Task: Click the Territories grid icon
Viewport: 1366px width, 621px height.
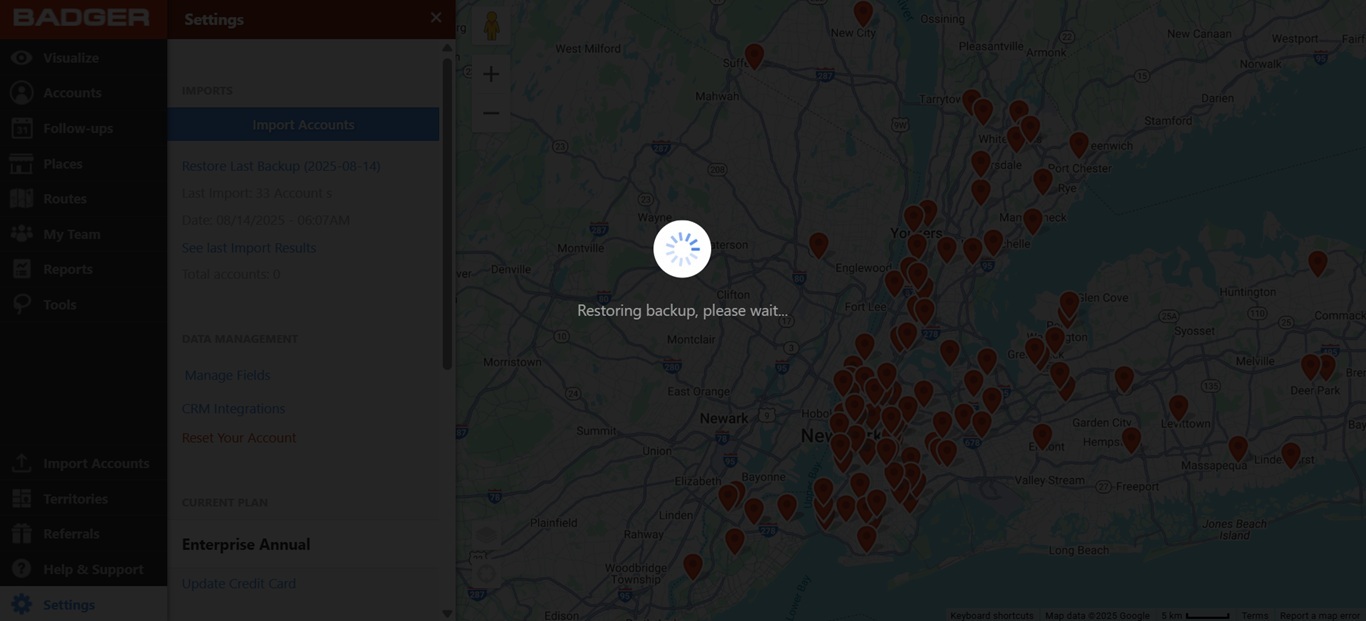Action: pyautogui.click(x=21, y=499)
